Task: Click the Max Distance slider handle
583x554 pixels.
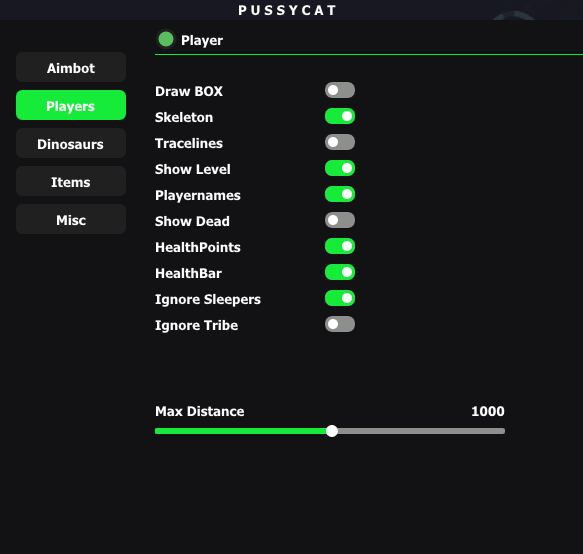Action: 332,431
